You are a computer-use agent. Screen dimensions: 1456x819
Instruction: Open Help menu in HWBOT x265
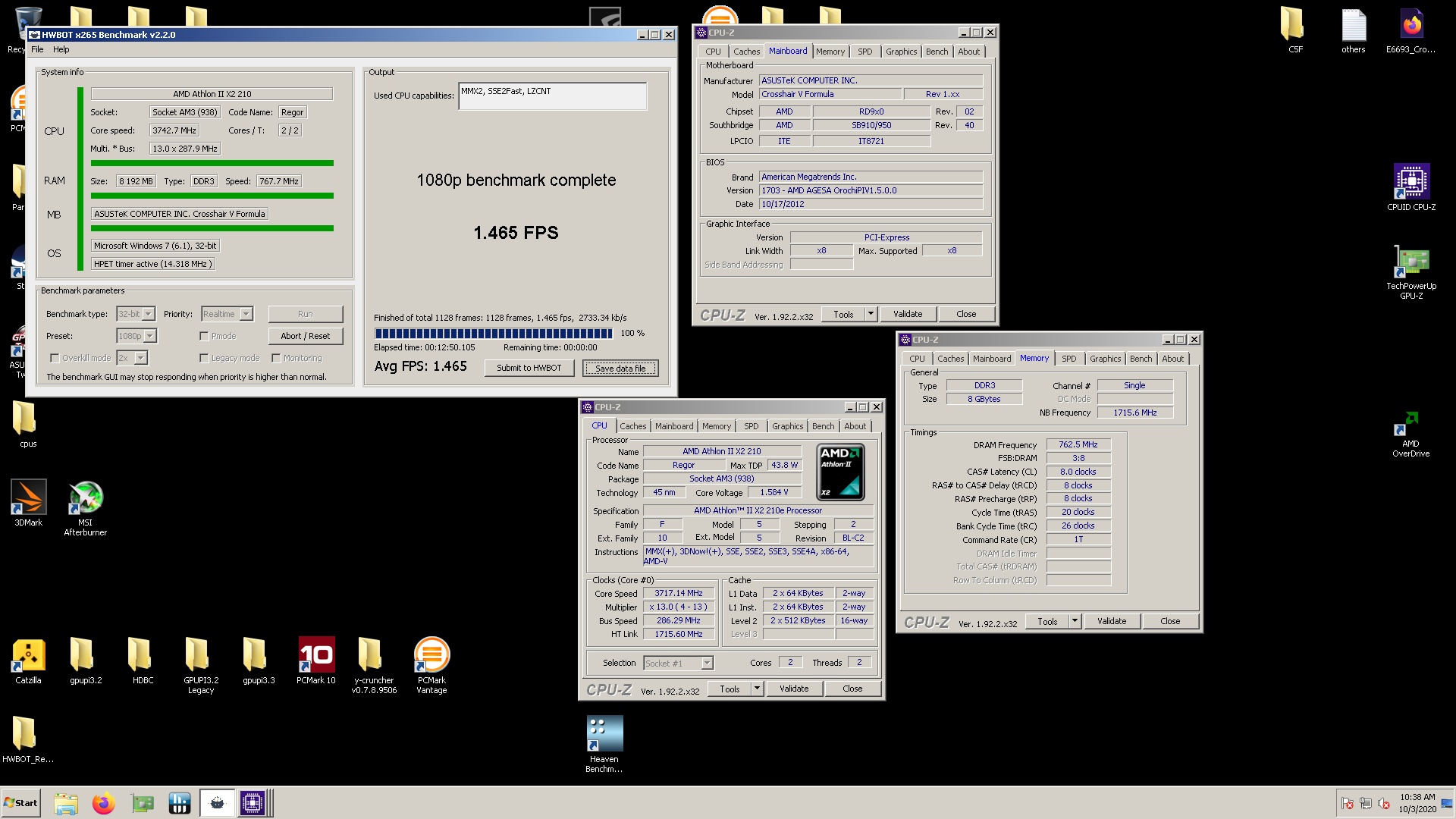pos(61,49)
